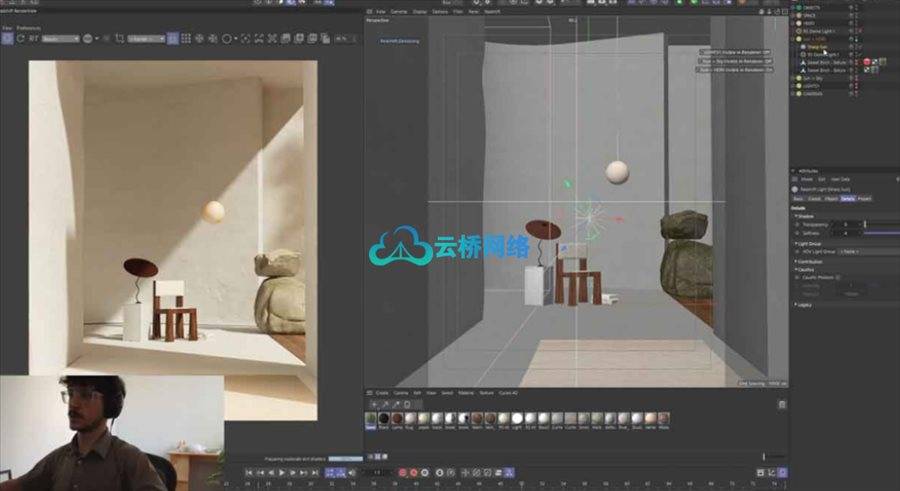The height and width of the screenshot is (491, 900).
Task: Open the Preferences menu in RenderView
Action: point(28,27)
